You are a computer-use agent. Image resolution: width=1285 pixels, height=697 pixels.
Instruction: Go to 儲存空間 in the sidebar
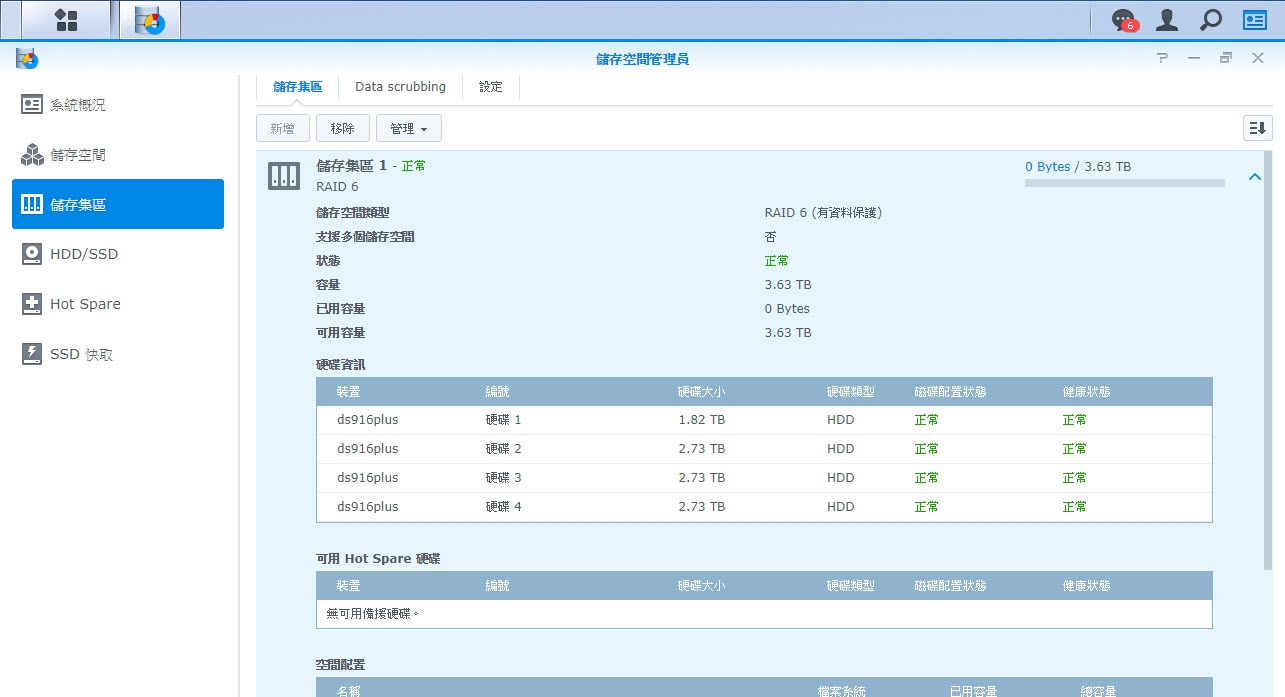click(x=78, y=155)
